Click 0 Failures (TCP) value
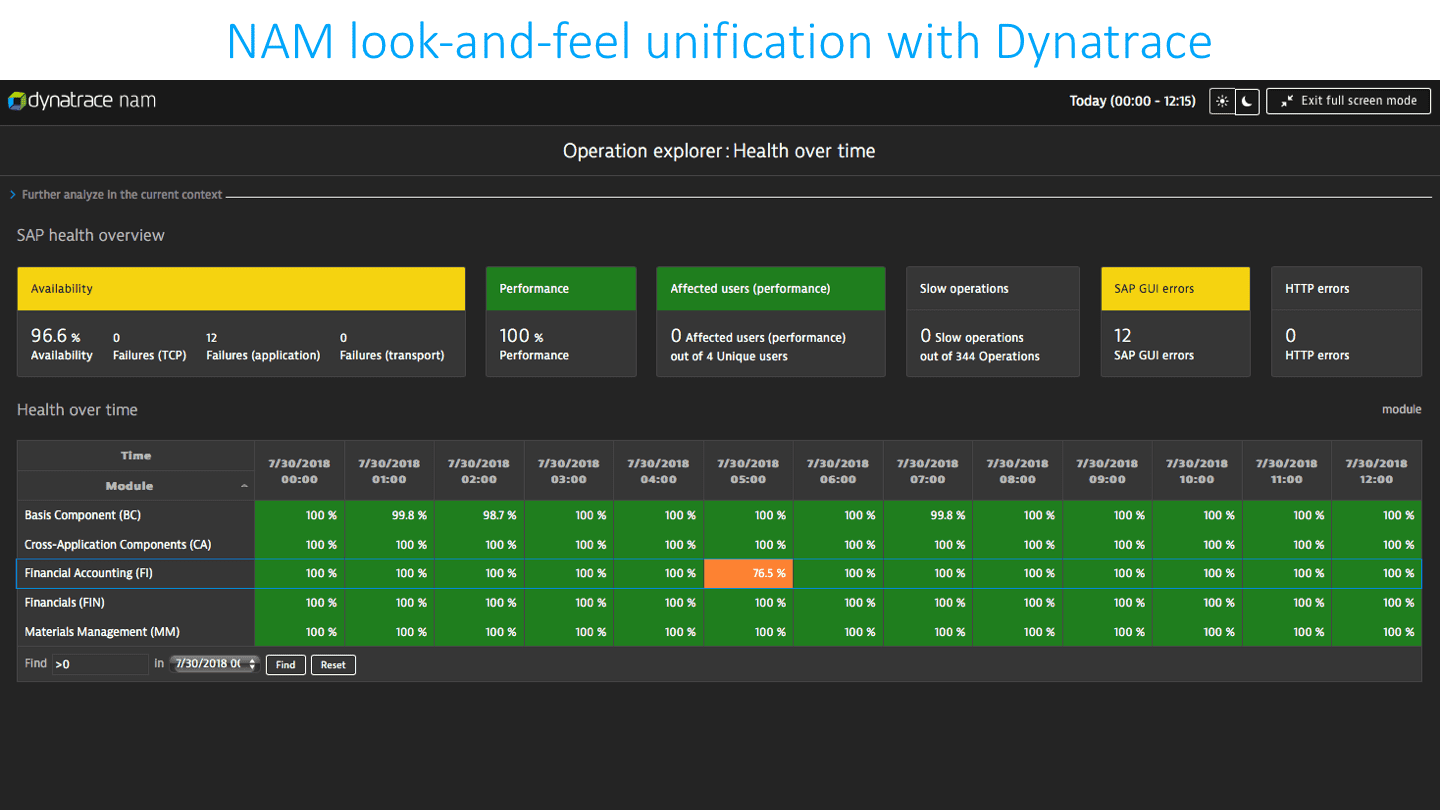The height and width of the screenshot is (810, 1440). [149, 347]
